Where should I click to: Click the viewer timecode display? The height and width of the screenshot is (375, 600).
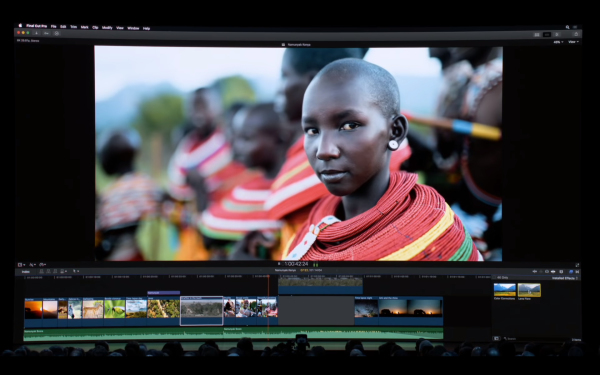click(296, 264)
